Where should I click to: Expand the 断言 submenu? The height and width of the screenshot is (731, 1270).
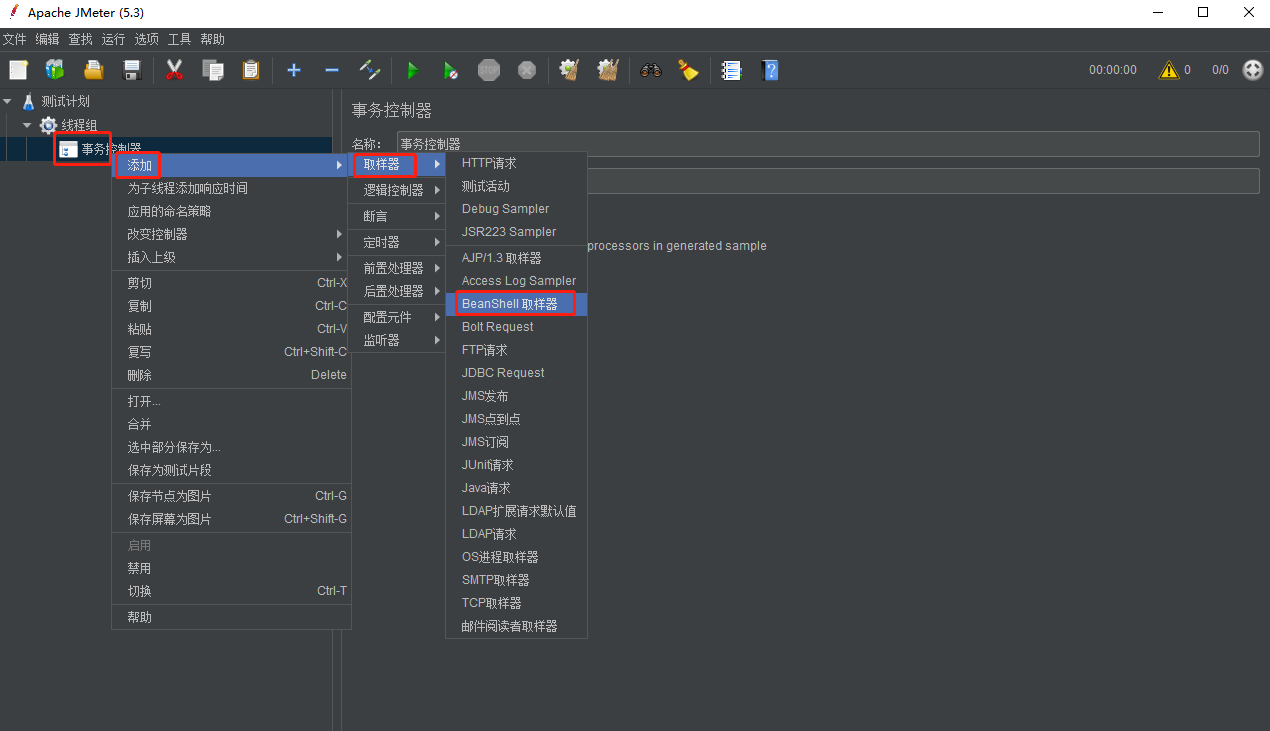point(396,216)
